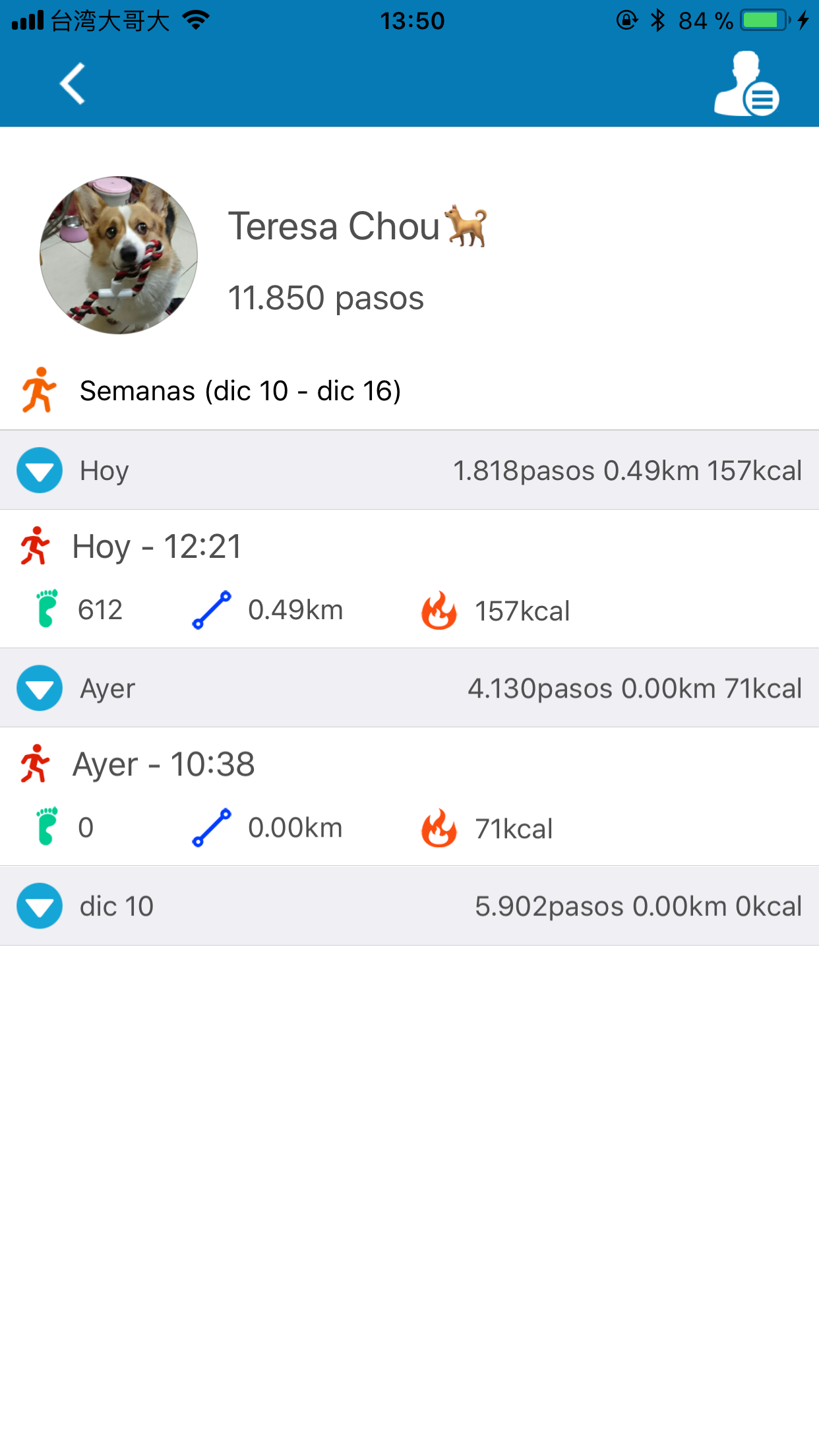Collapse the Ayer section arrow
The width and height of the screenshot is (819, 1456).
point(40,688)
